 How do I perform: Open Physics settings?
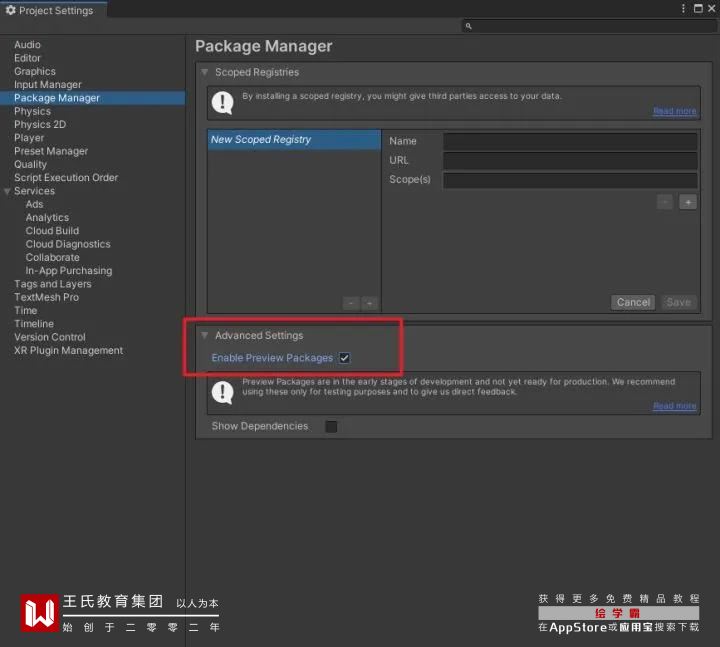click(33, 111)
